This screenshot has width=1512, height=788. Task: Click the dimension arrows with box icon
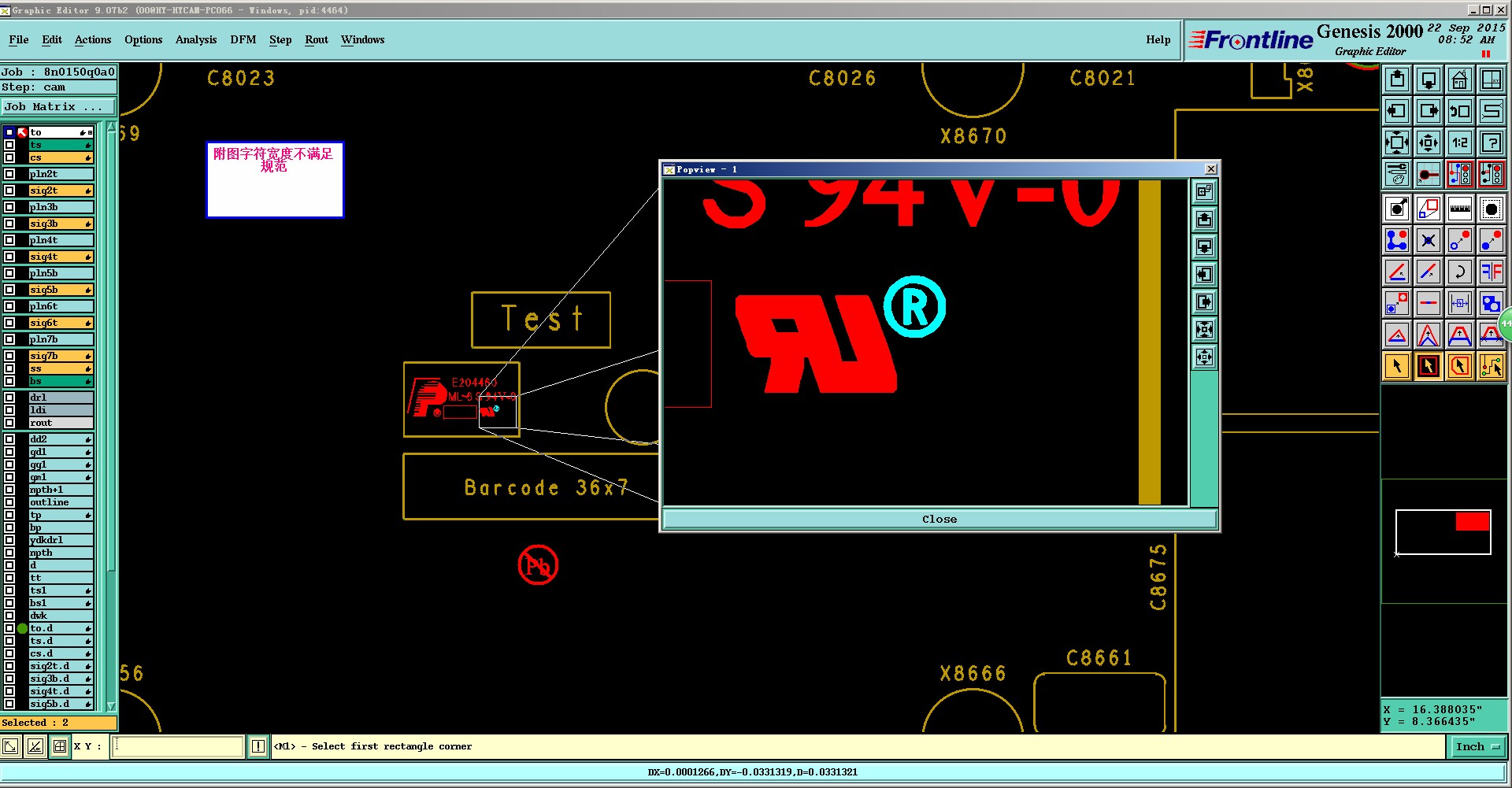pos(1460,303)
